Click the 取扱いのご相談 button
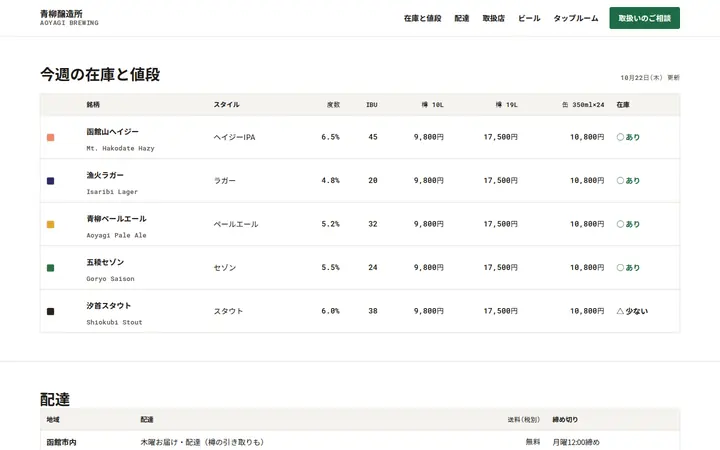This screenshot has width=720, height=450. click(644, 18)
